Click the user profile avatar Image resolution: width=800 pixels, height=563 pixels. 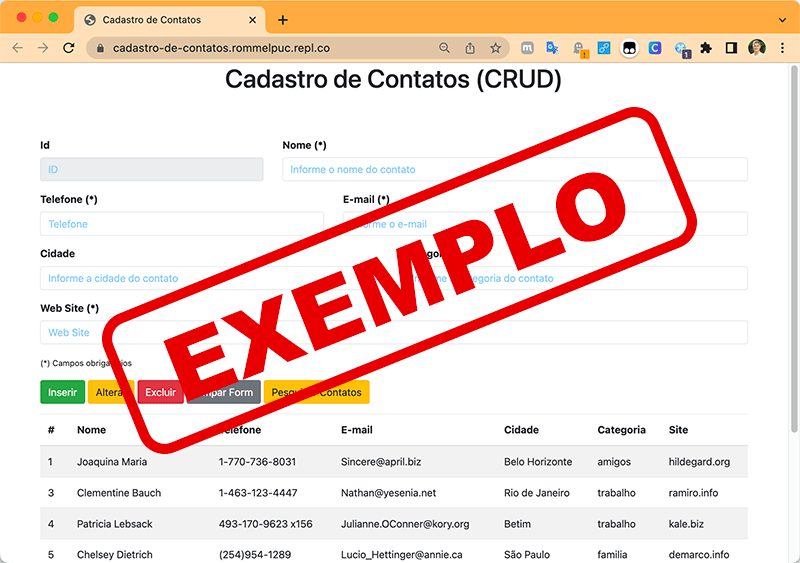pyautogui.click(x=757, y=48)
